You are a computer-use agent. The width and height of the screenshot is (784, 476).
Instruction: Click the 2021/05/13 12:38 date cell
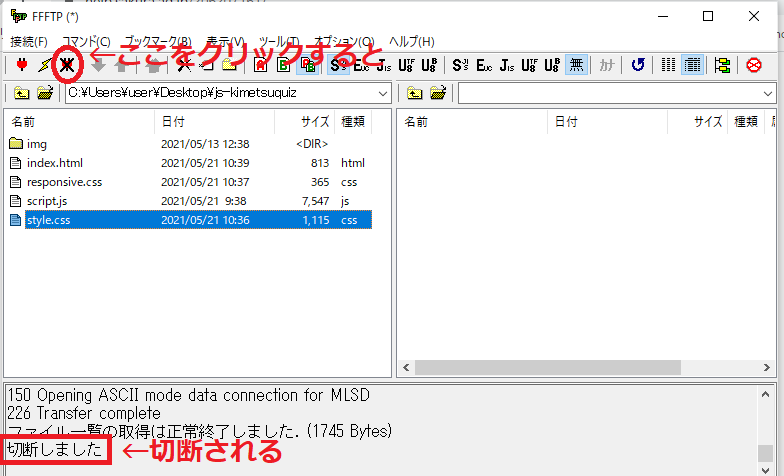click(205, 144)
